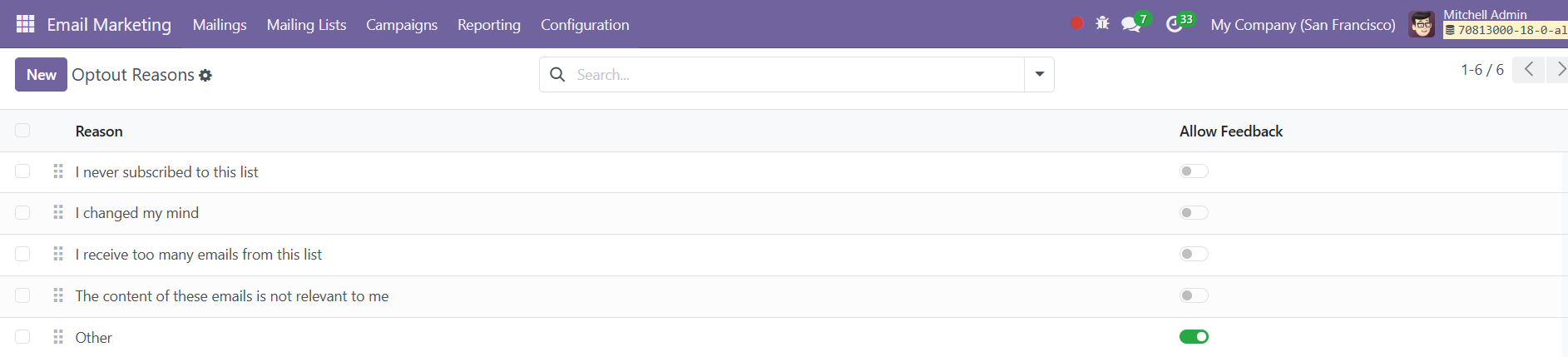Open the chat messages icon
Viewport: 1568px width, 357px height.
tap(1130, 24)
